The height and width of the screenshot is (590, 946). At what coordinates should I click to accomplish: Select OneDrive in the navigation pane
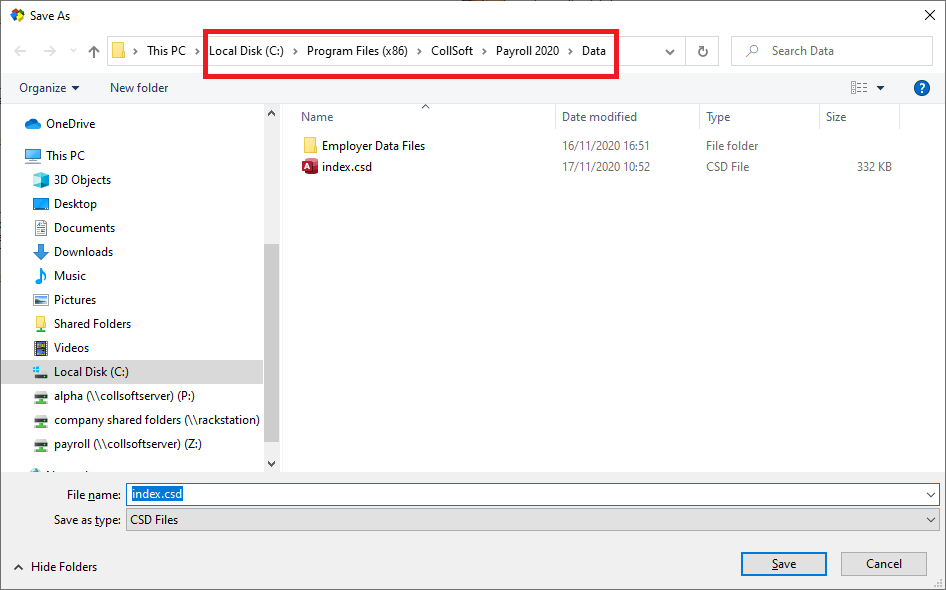pyautogui.click(x=70, y=124)
